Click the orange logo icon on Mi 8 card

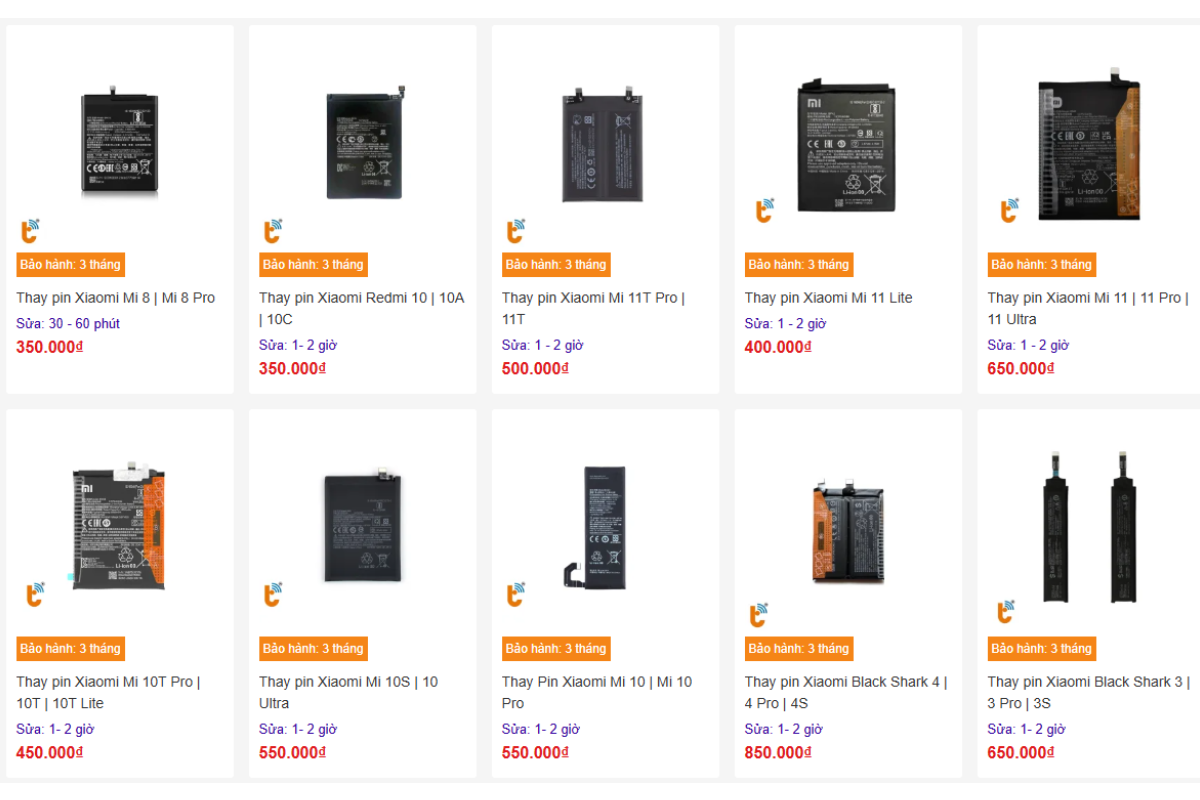(32, 231)
